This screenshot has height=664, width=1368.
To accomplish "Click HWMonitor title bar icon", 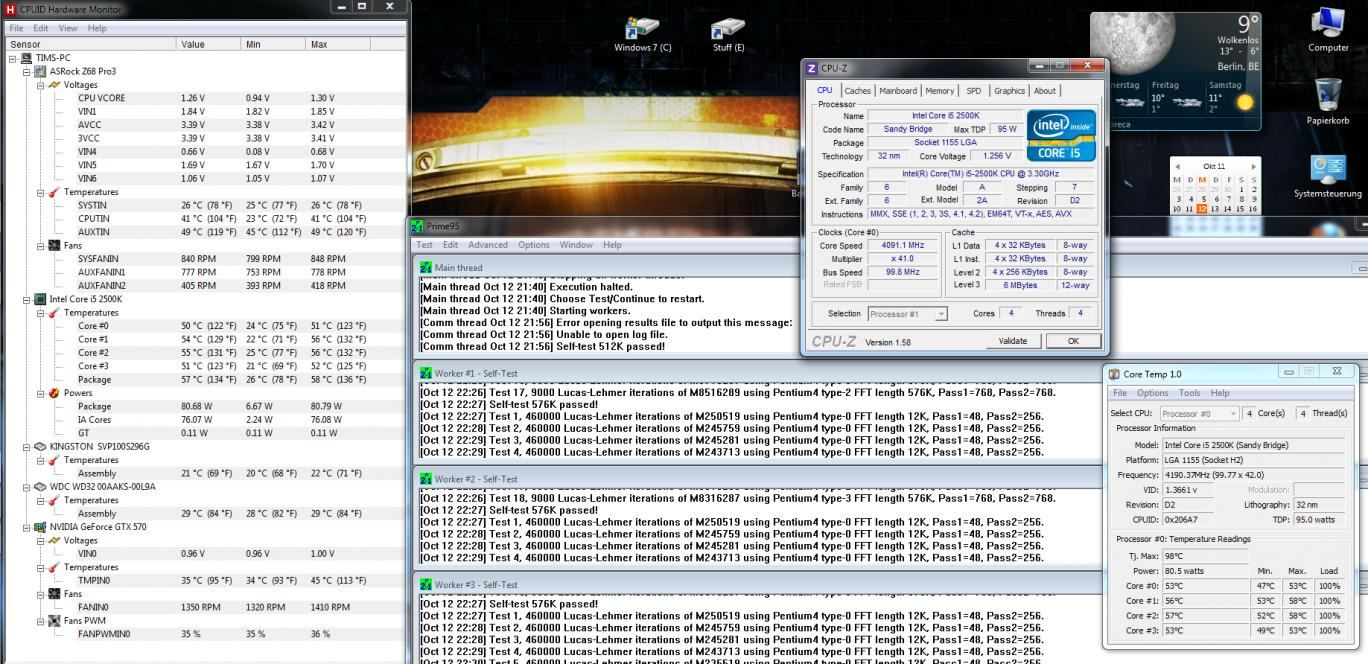I will [x=10, y=8].
